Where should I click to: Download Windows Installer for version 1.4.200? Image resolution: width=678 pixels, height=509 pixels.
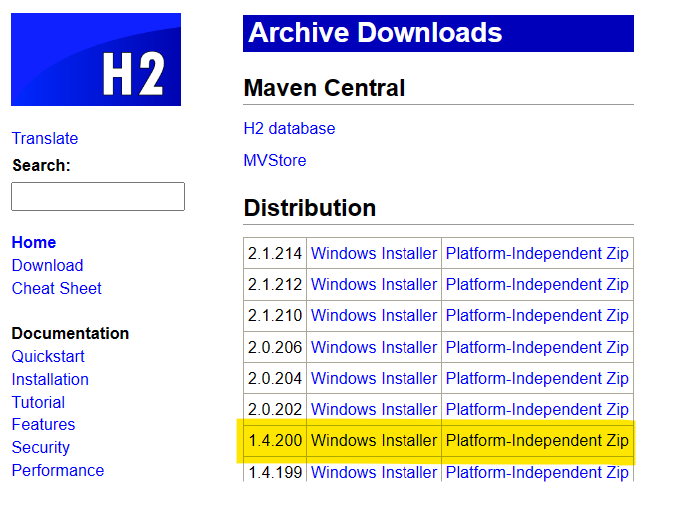tap(374, 440)
